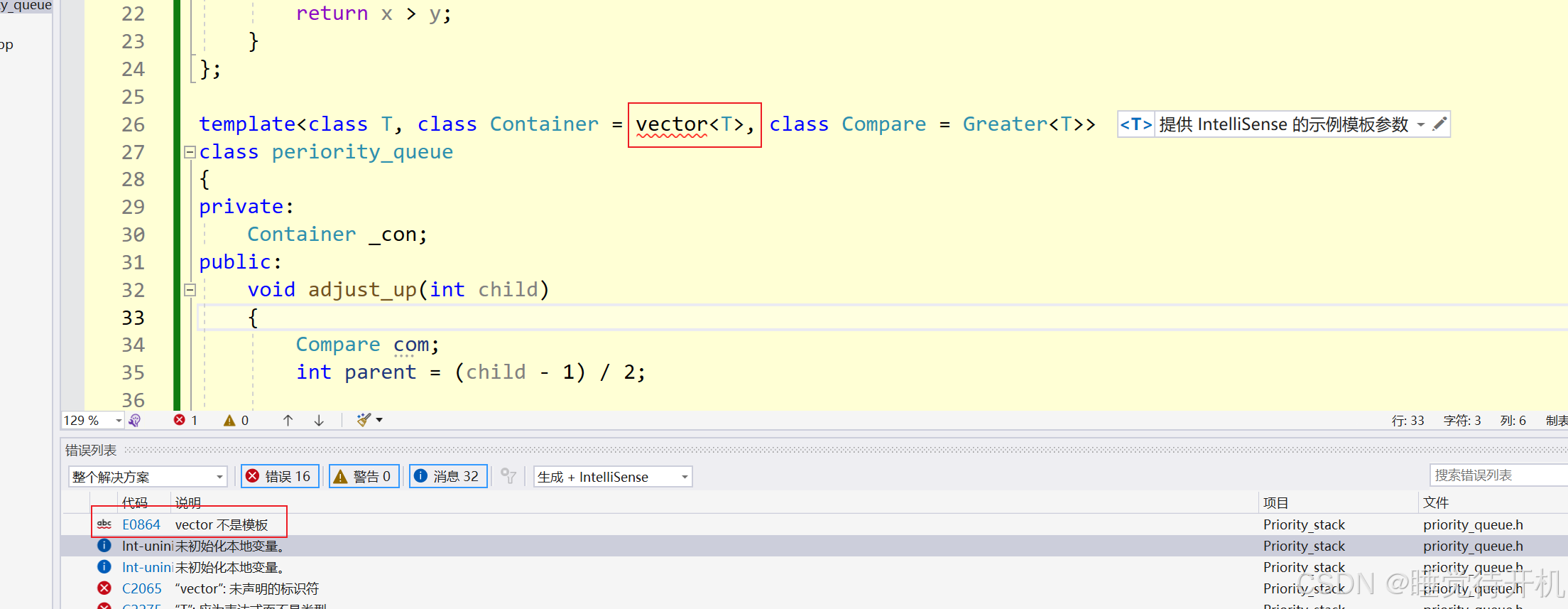The height and width of the screenshot is (609, 1568).
Task: Click the 字符: 3 status indicator
Action: (1462, 421)
